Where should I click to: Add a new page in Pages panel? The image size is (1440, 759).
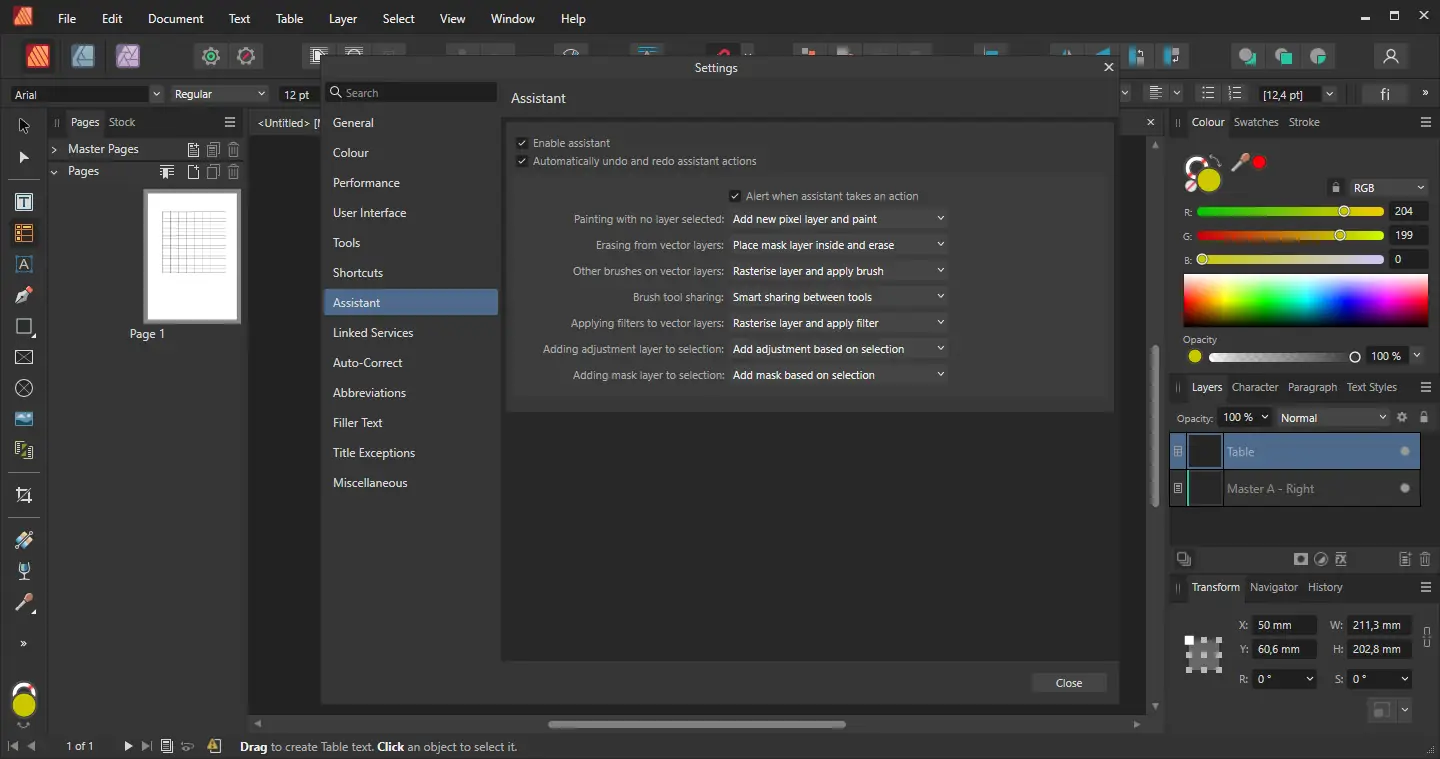(194, 172)
